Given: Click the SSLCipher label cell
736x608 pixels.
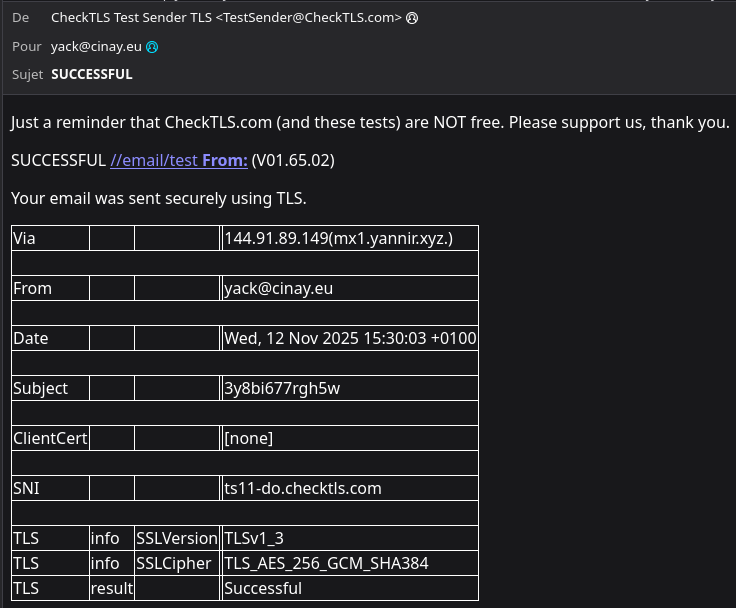Looking at the screenshot, I should pyautogui.click(x=174, y=563).
